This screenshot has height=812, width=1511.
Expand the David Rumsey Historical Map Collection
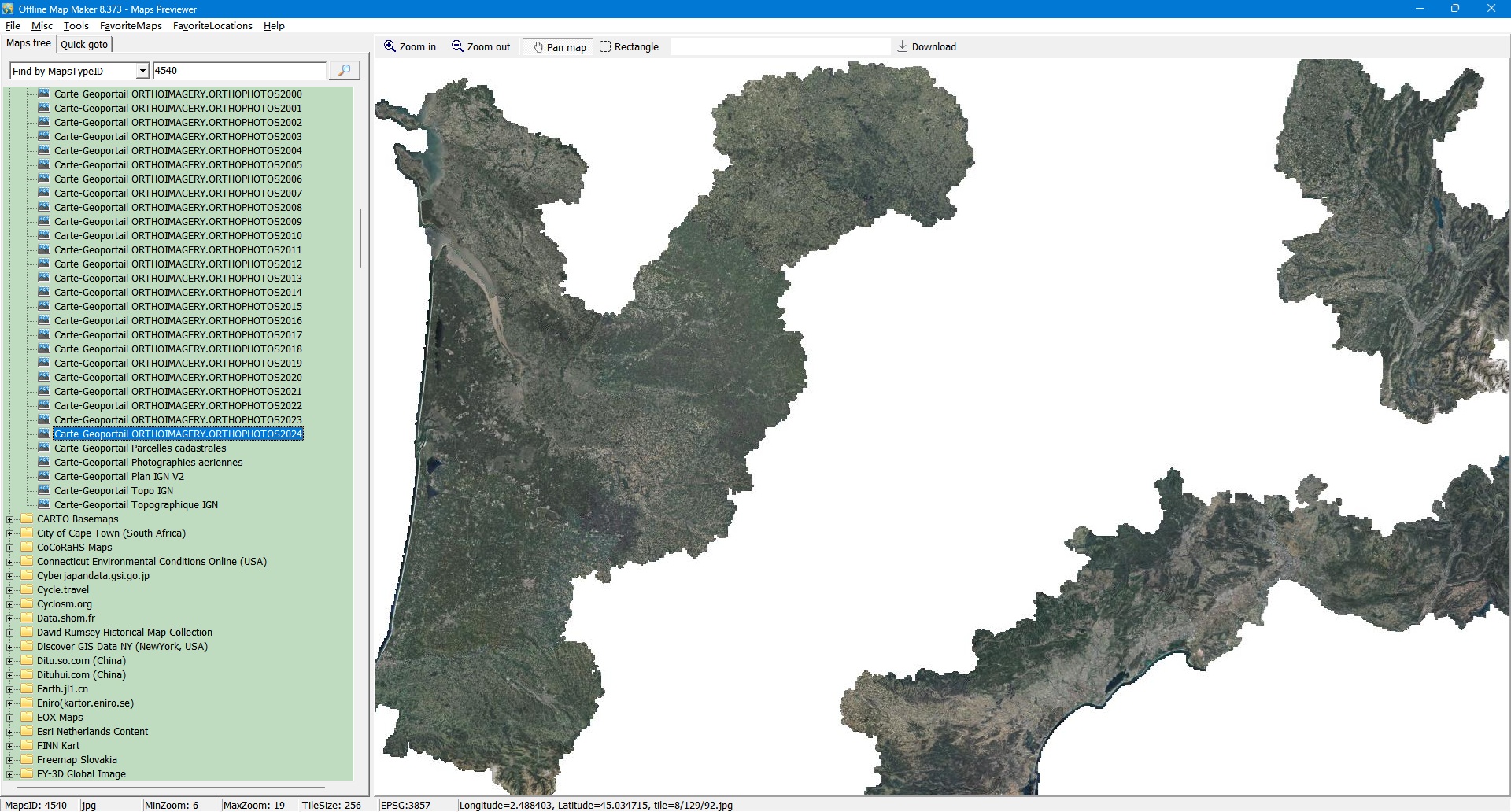[x=10, y=633]
